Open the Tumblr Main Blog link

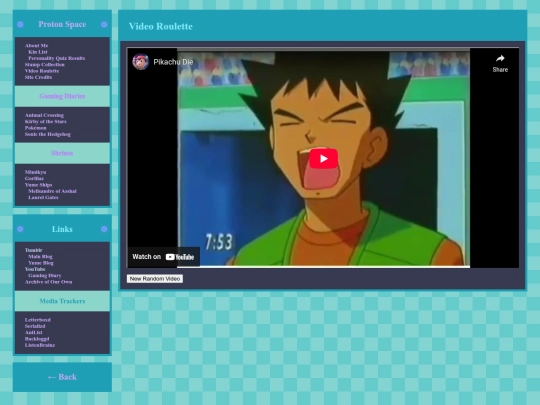(x=40, y=257)
